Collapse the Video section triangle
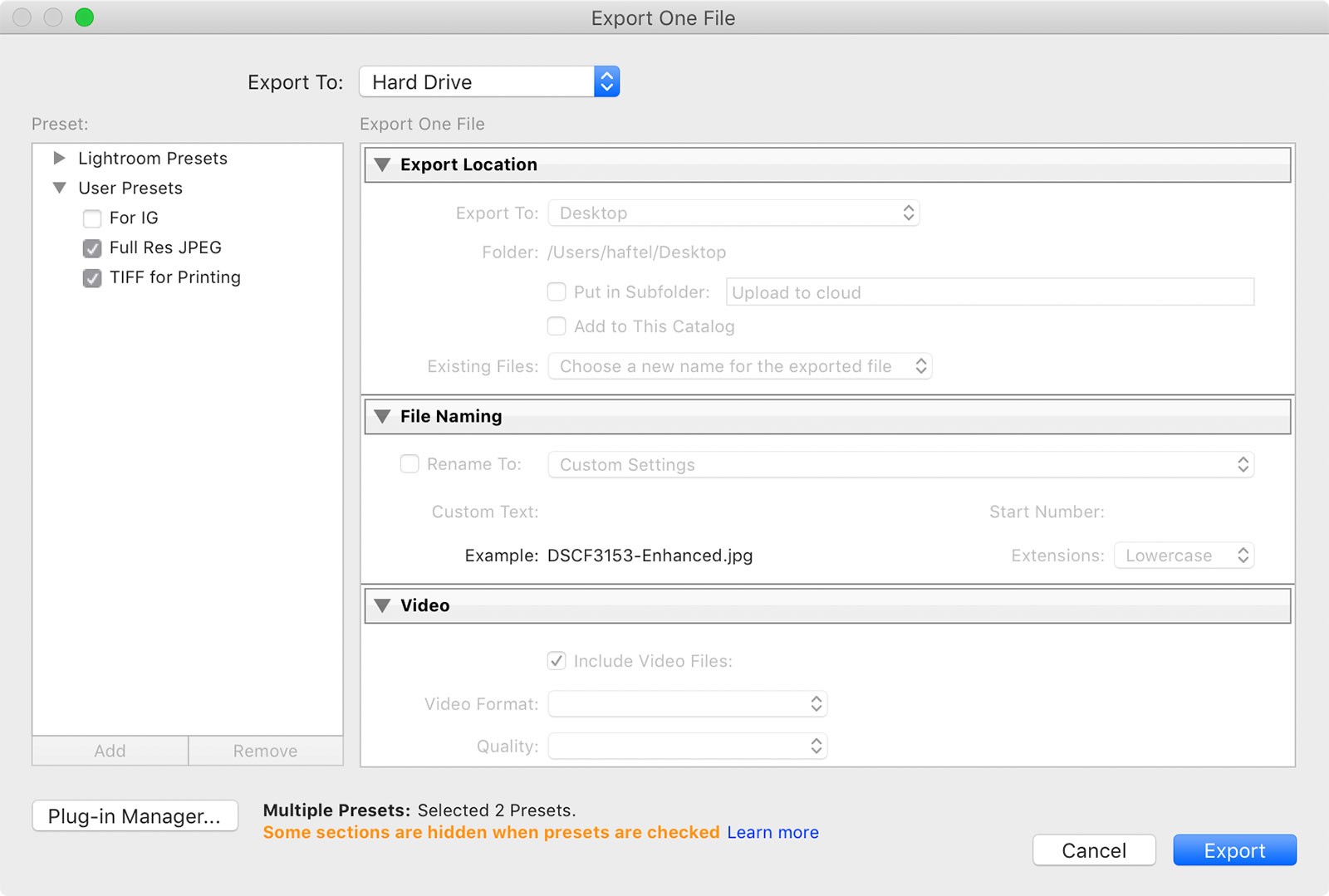 [x=382, y=605]
